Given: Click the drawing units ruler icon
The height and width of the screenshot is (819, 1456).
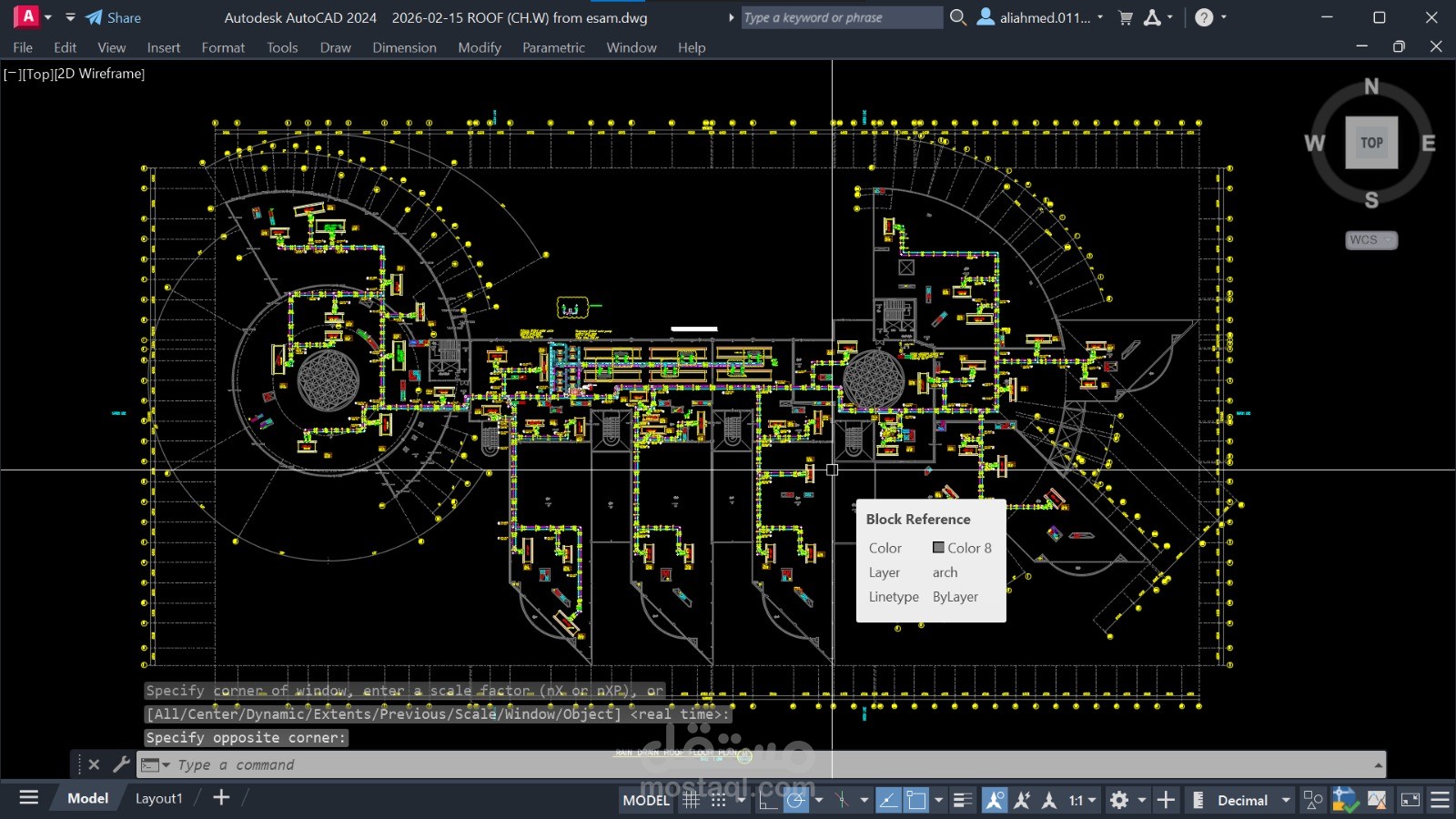Looking at the screenshot, I should coord(1198,800).
